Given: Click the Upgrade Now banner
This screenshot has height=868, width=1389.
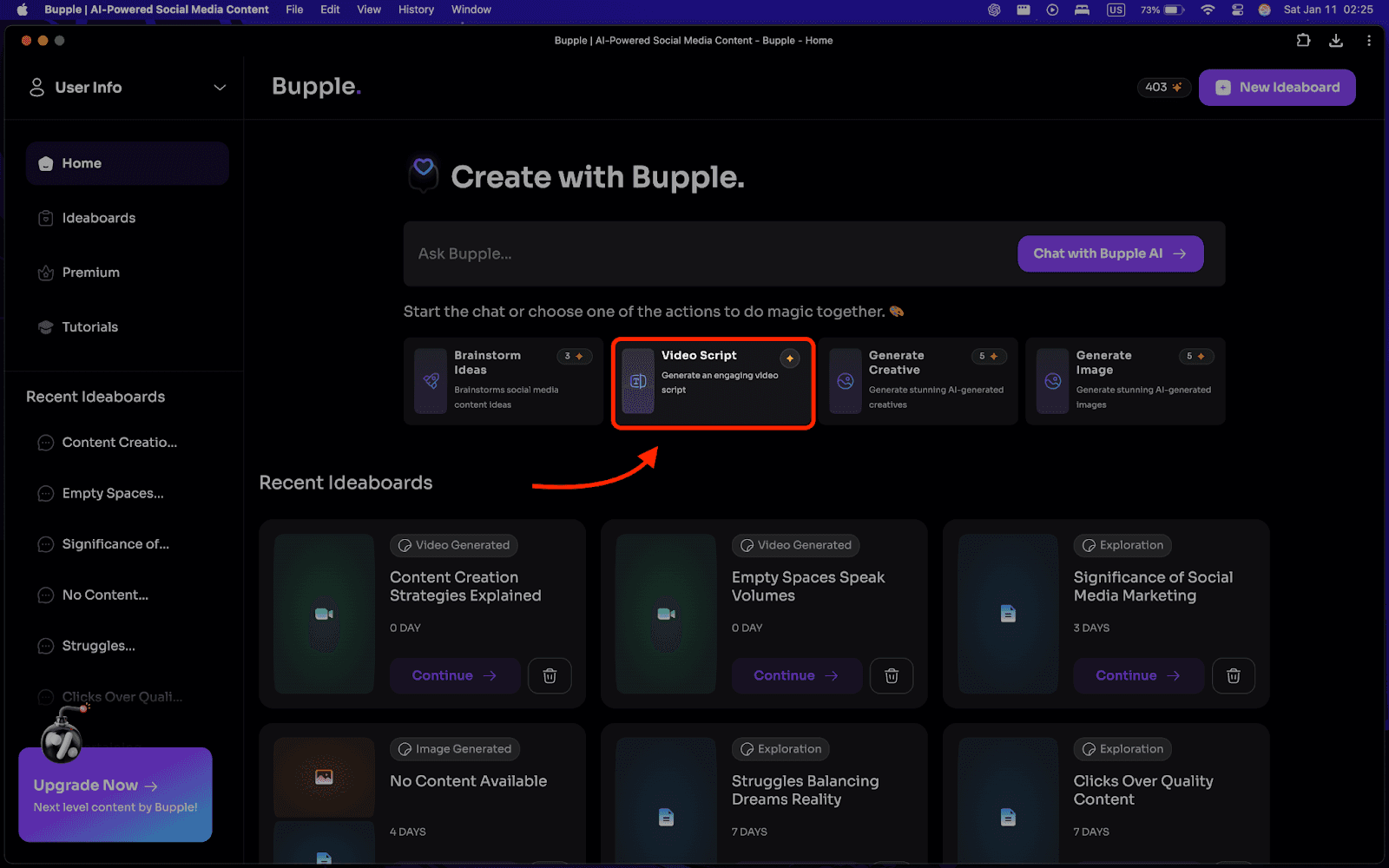Looking at the screenshot, I should (115, 795).
